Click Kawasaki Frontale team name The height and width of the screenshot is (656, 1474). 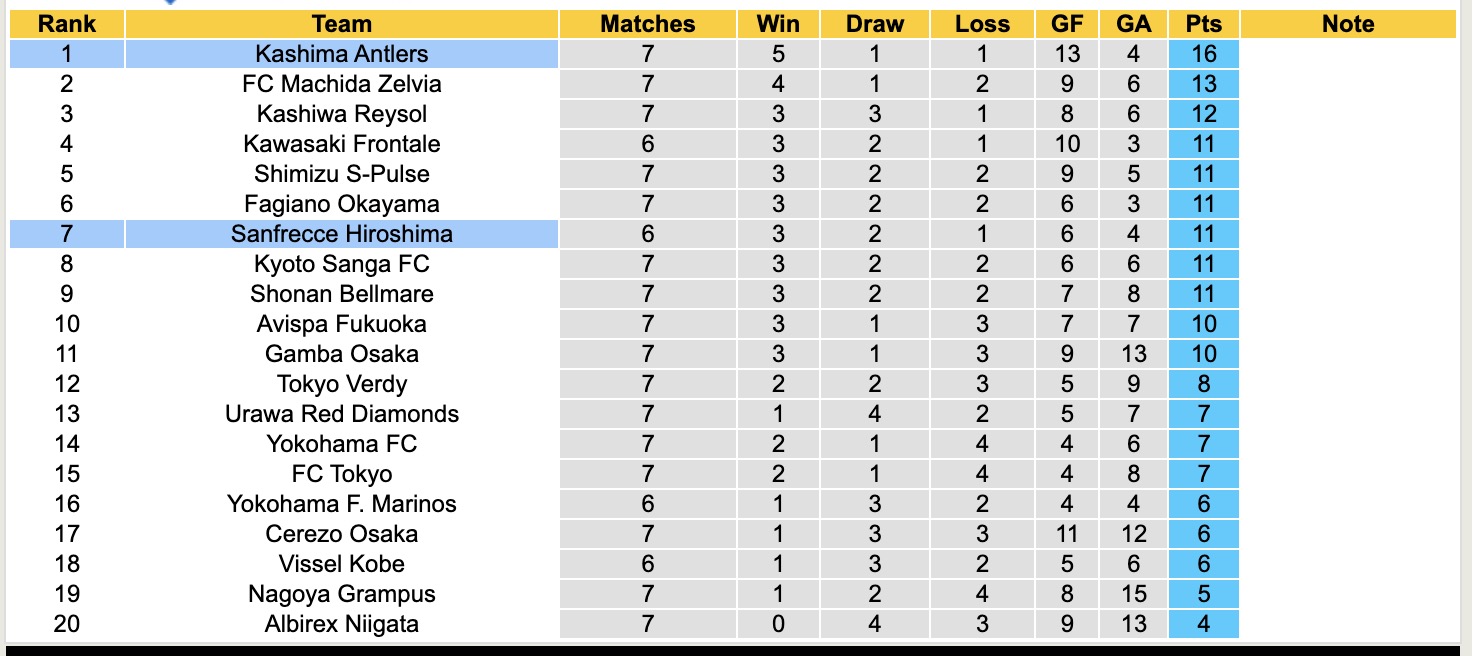(341, 144)
